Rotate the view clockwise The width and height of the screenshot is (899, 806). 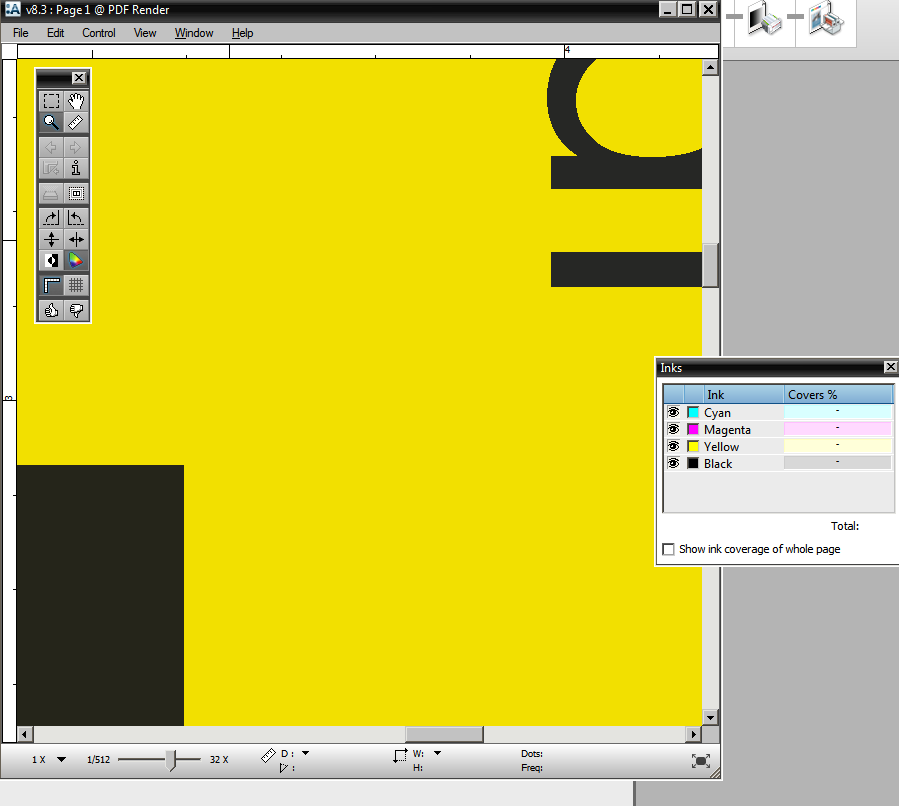51,217
